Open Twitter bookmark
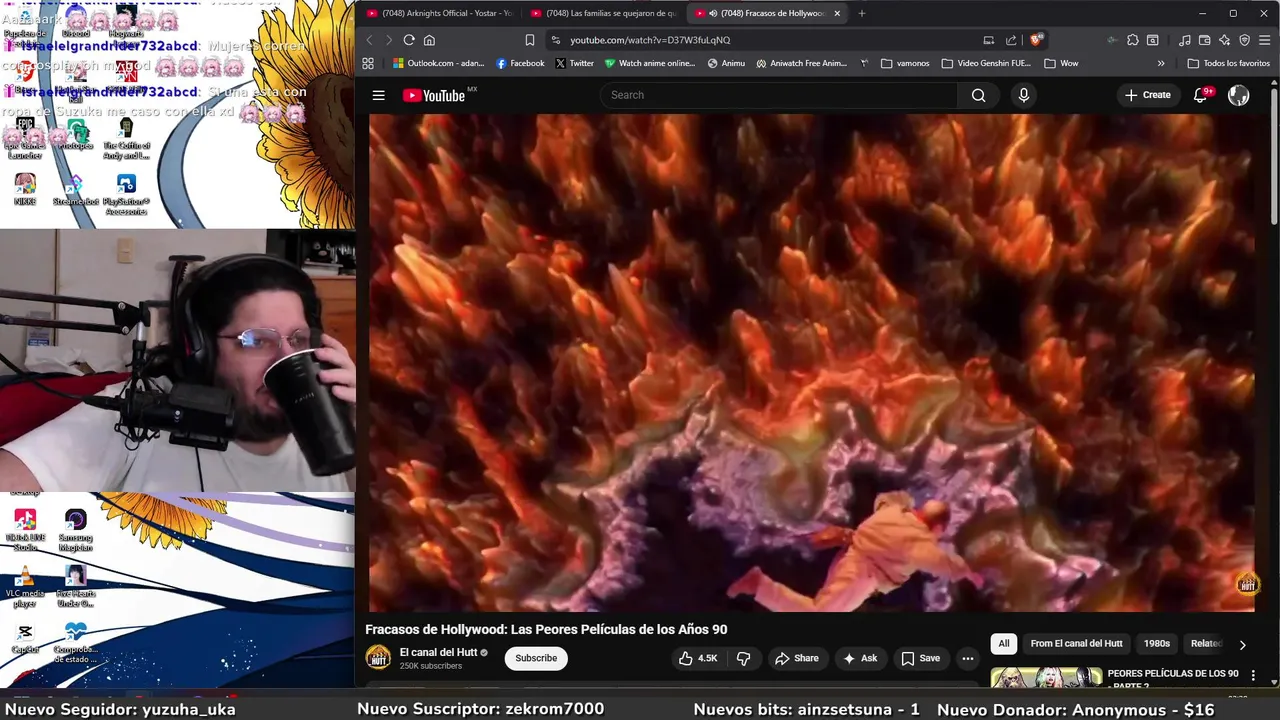The height and width of the screenshot is (720, 1280). [x=574, y=63]
